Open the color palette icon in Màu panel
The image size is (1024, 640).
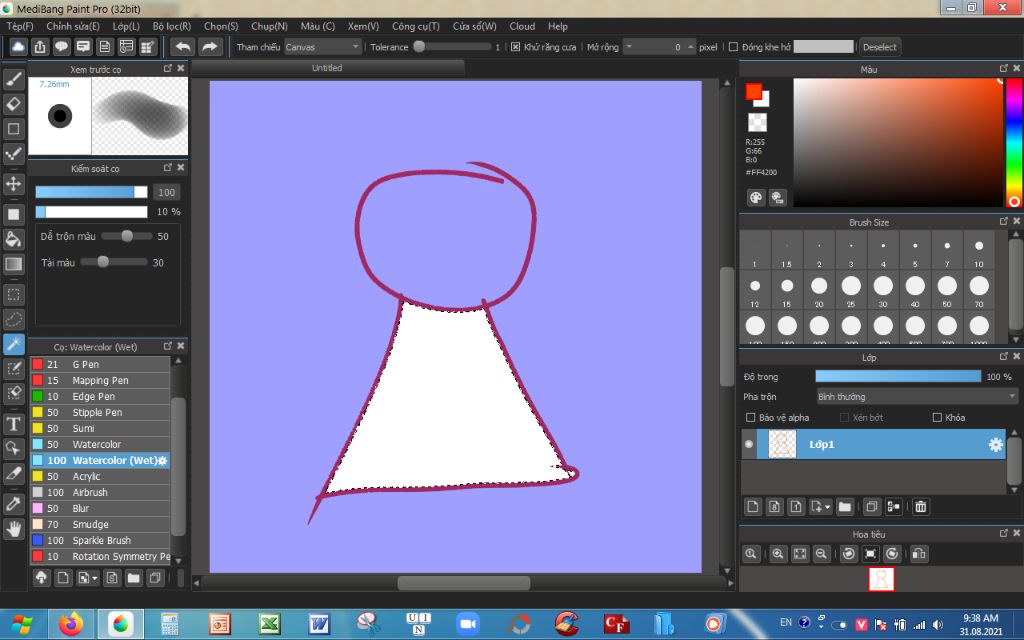click(x=756, y=198)
